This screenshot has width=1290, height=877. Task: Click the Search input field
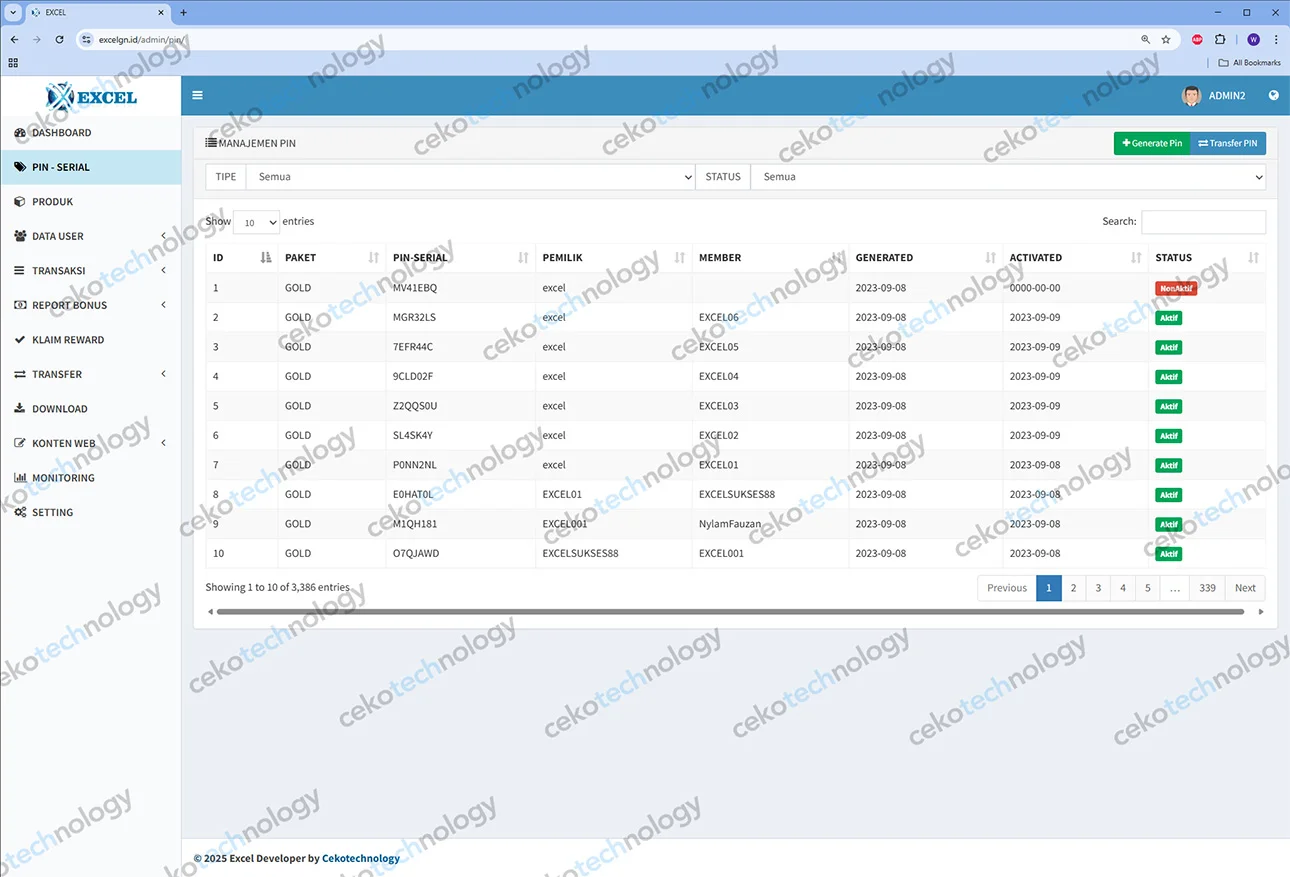pyautogui.click(x=1203, y=222)
